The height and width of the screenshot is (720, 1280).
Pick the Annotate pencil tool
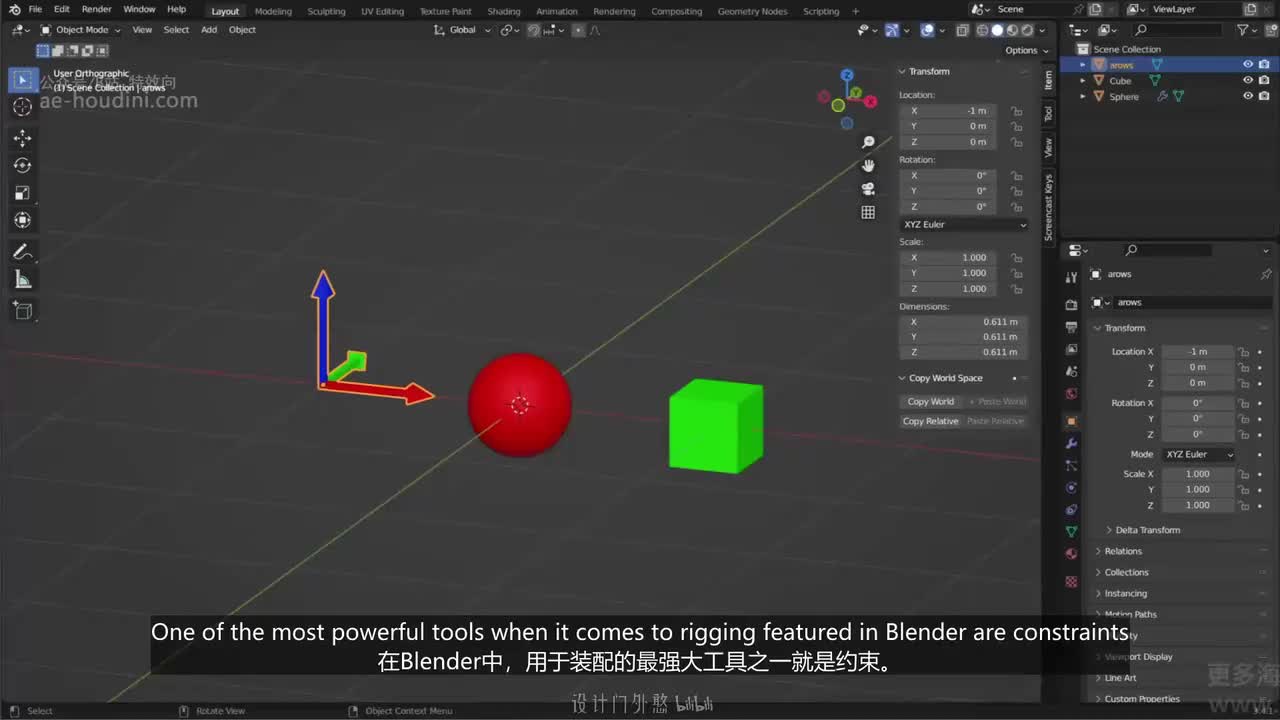click(22, 252)
